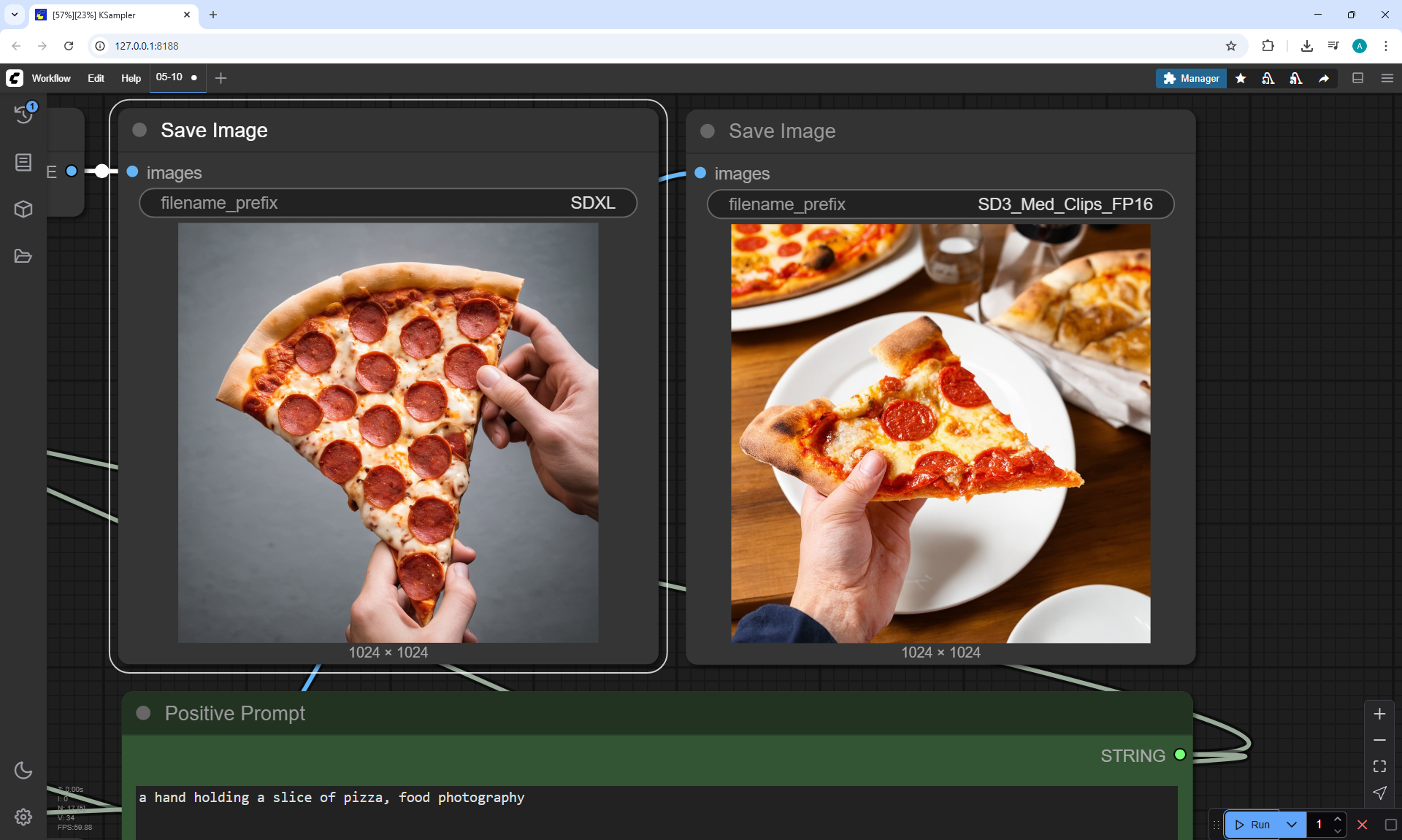Zoom in with the plus icon

(x=1379, y=714)
